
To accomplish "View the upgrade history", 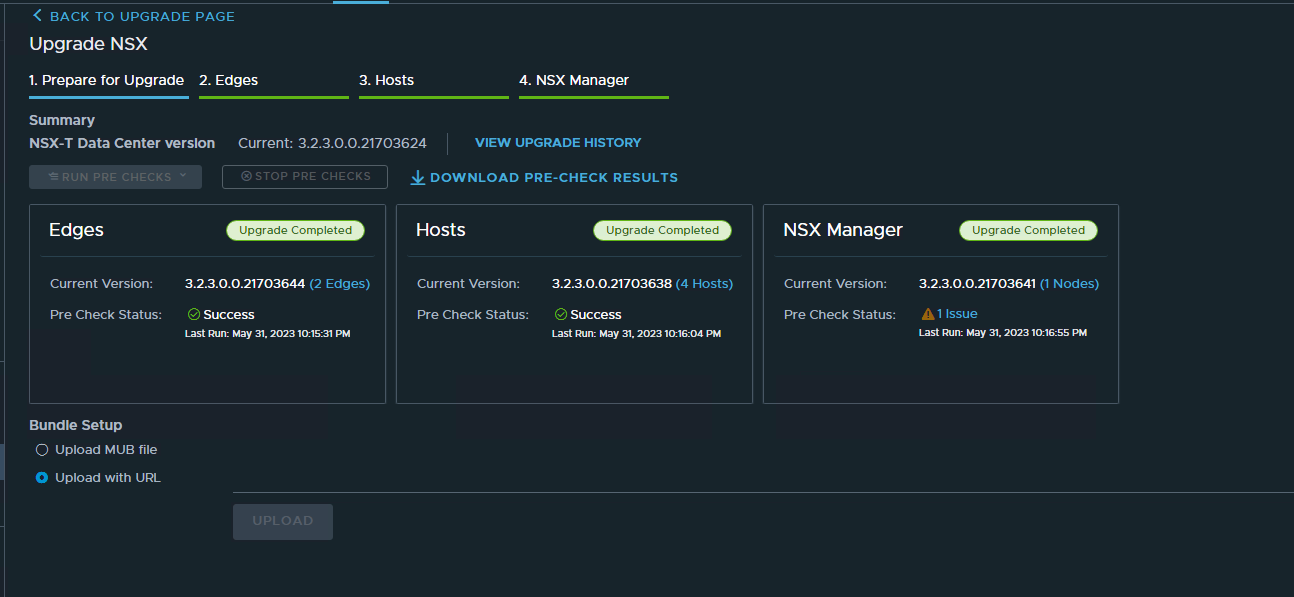I will pyautogui.click(x=558, y=143).
